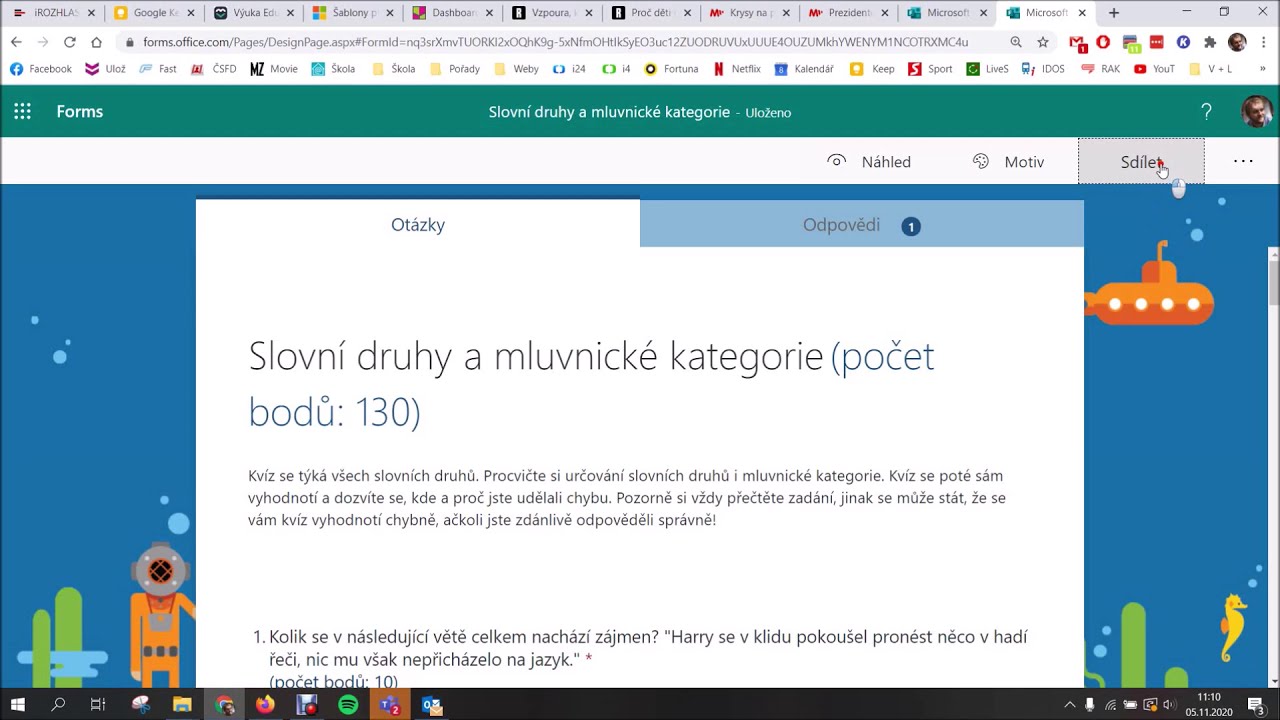The height and width of the screenshot is (720, 1280).
Task: Switch to the Odpovědi tab
Action: [x=861, y=225]
